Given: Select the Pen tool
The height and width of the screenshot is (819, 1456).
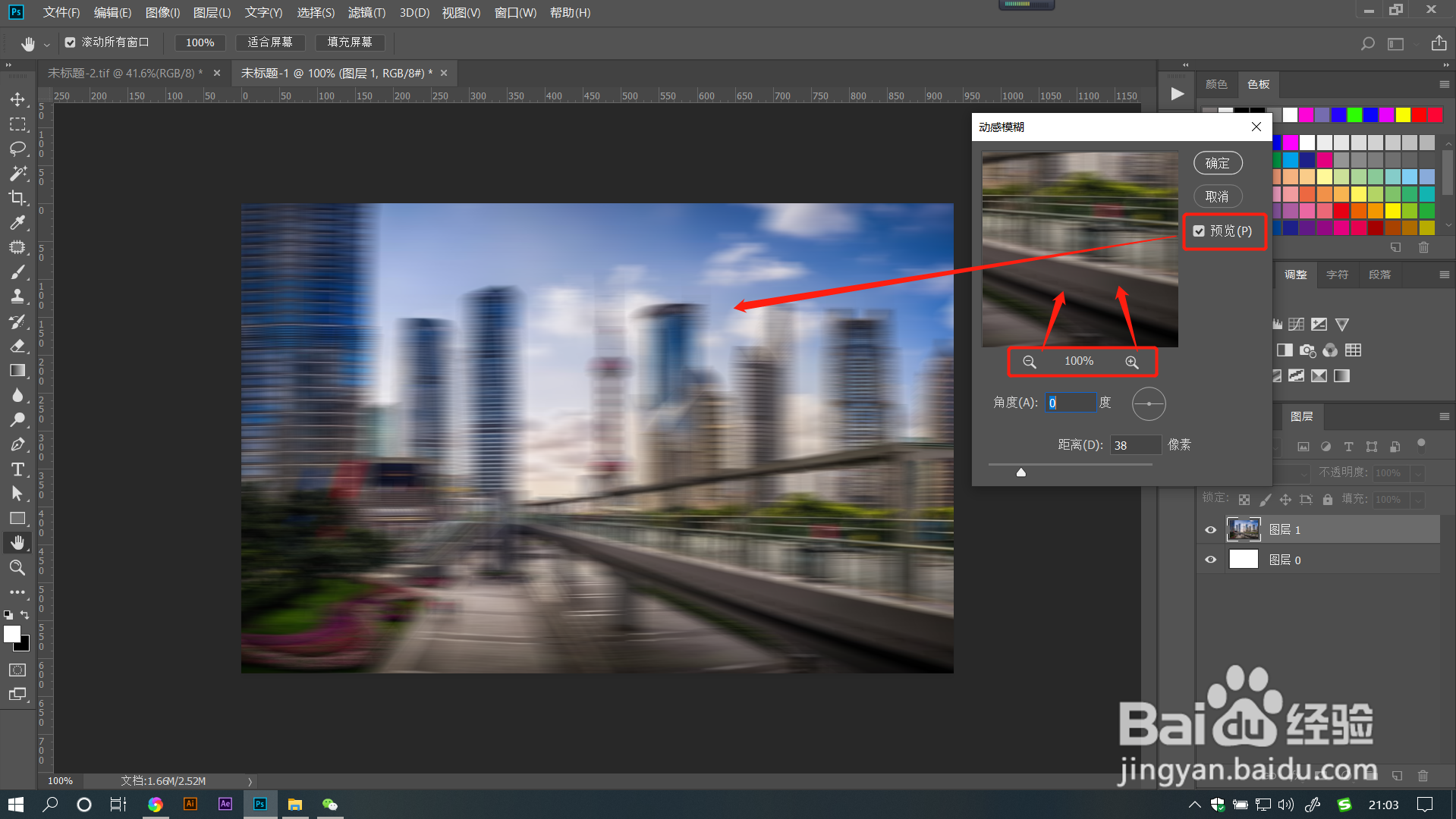Looking at the screenshot, I should tap(17, 444).
